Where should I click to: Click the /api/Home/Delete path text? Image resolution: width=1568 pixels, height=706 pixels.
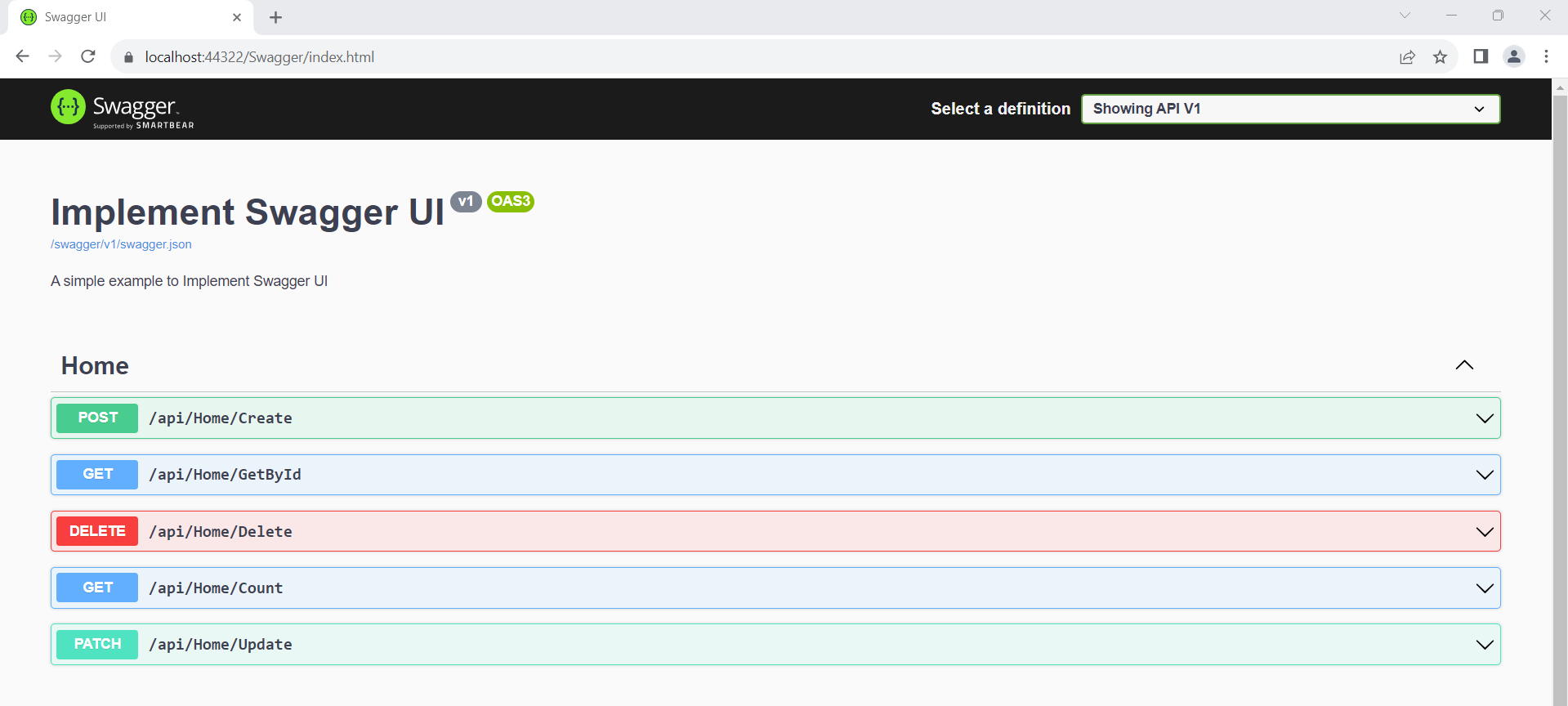point(221,532)
